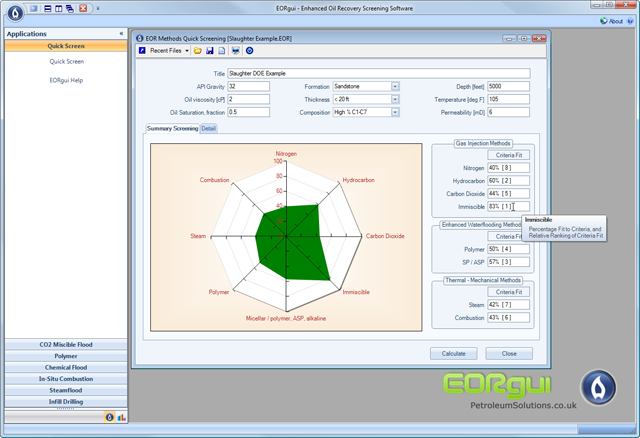Click the About globe icon

(x=604, y=21)
